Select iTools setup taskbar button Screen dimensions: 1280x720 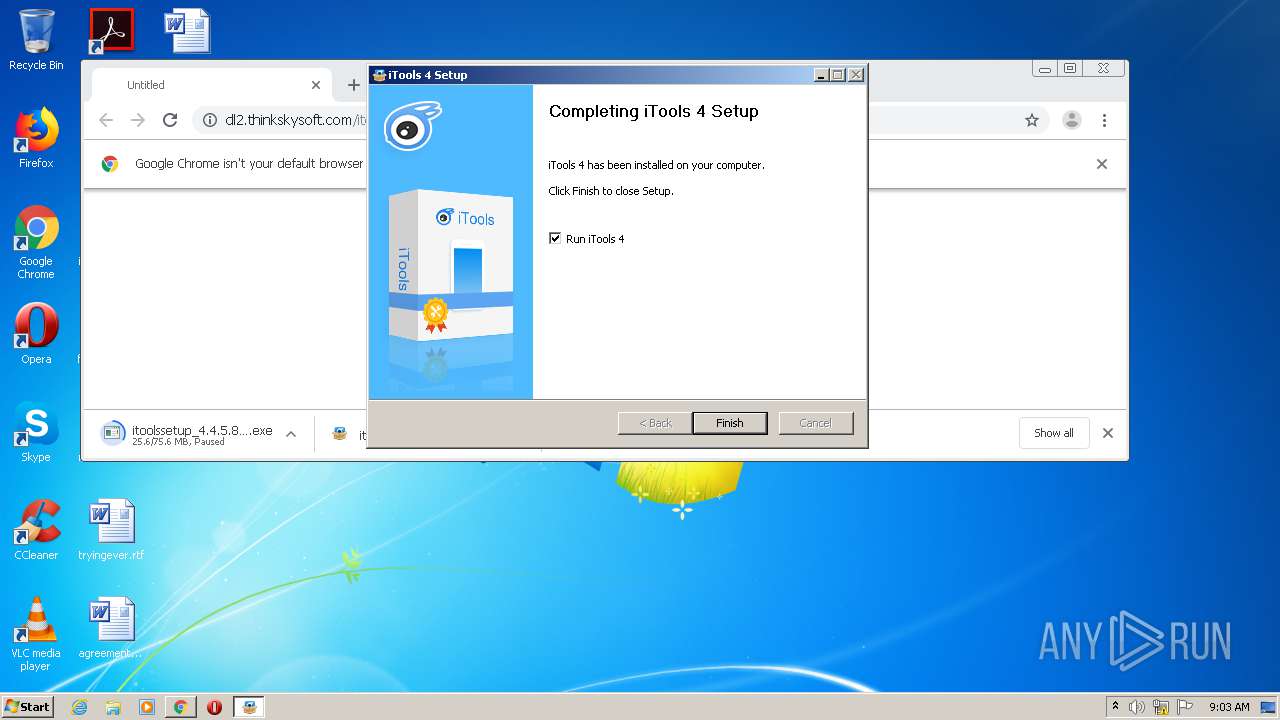[249, 707]
